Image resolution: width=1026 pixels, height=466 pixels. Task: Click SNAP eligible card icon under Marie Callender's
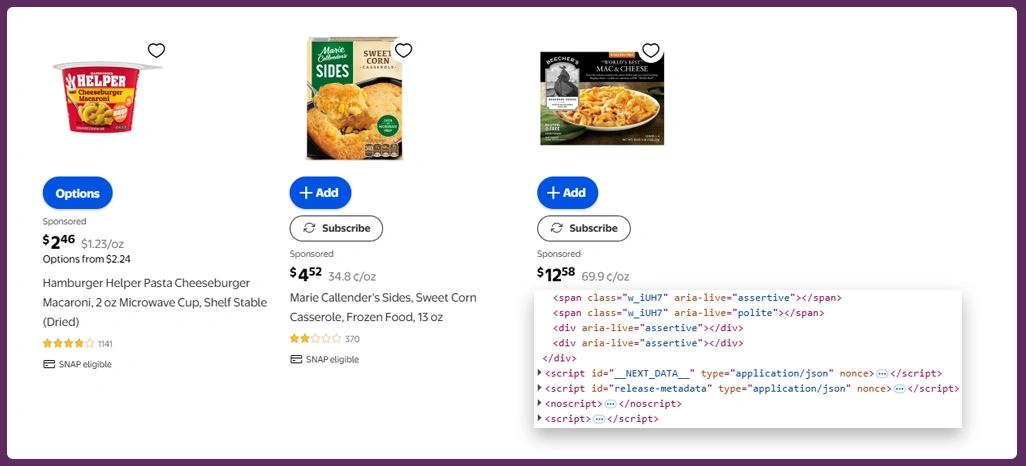(296, 359)
